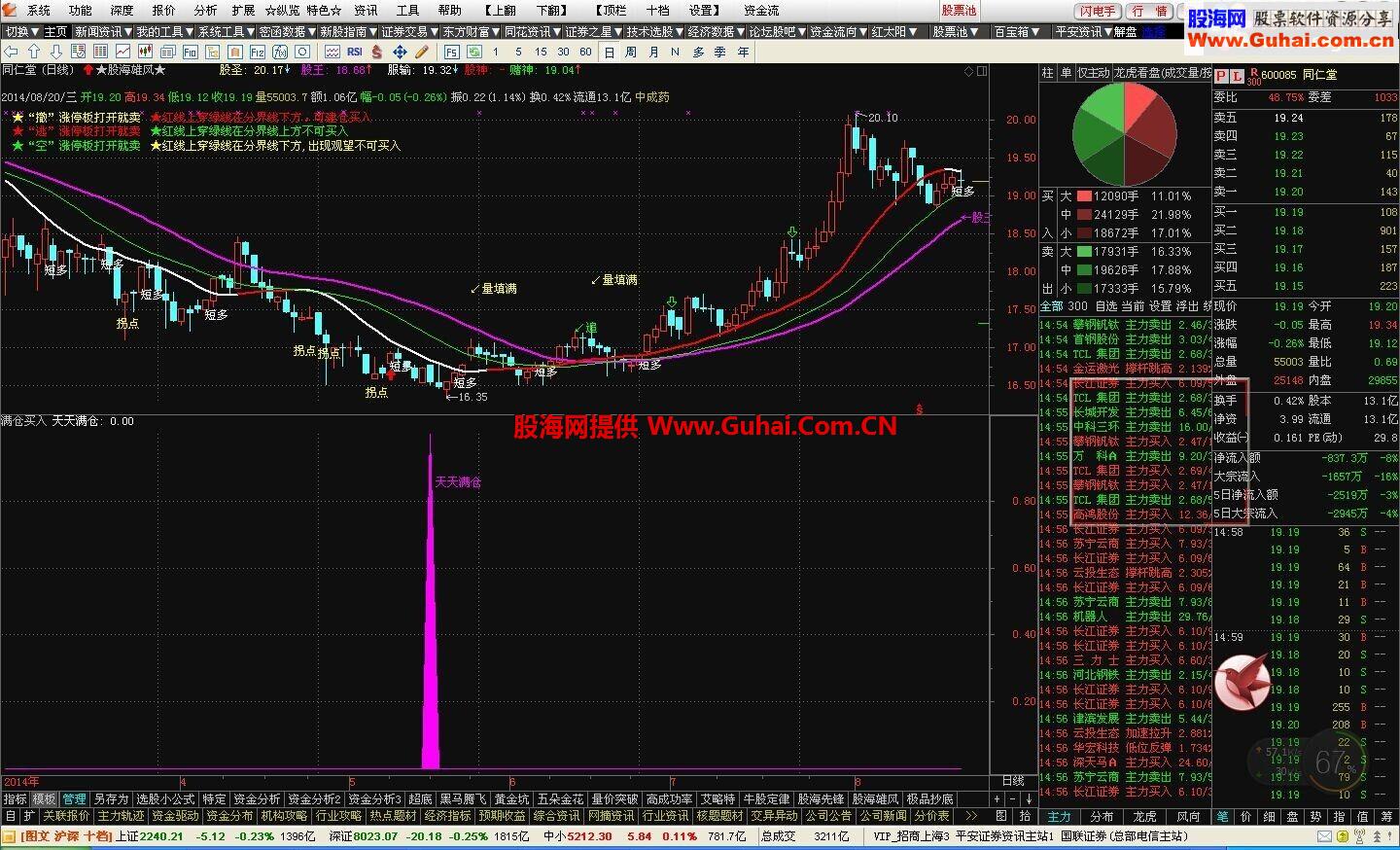This screenshot has width=1400, height=850.
Task: Select the pencil drawing tool icon
Action: (421, 51)
